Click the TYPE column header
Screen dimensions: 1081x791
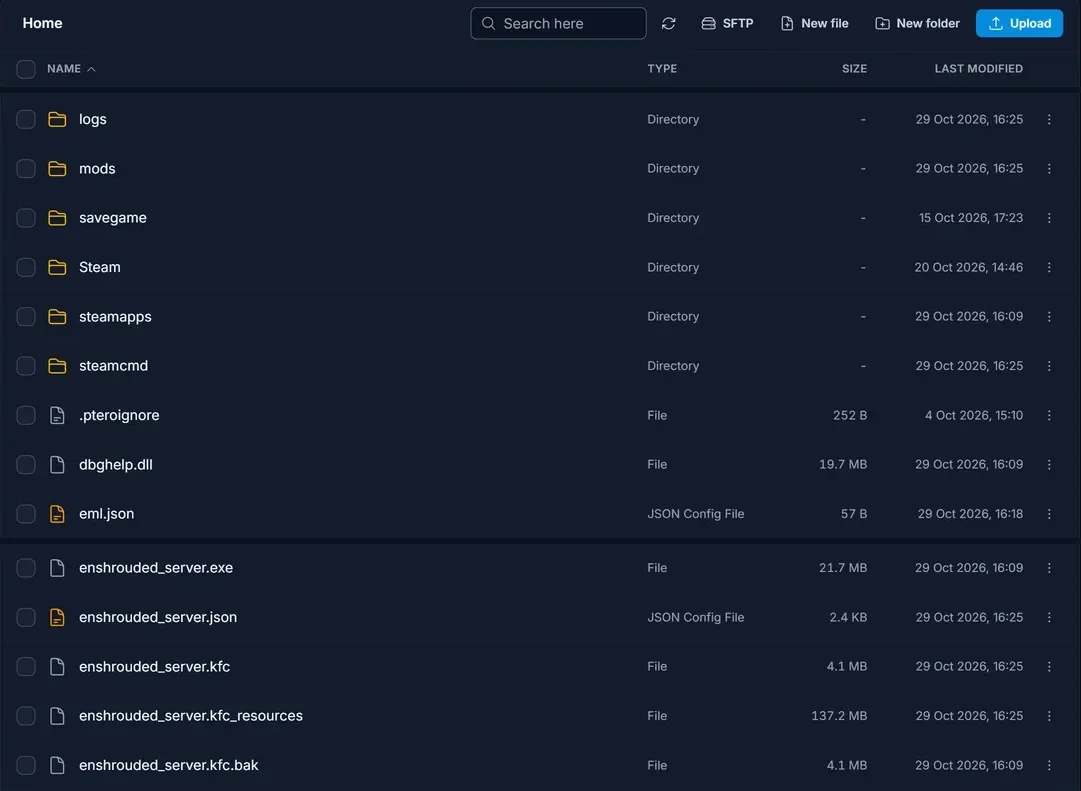(x=662, y=69)
